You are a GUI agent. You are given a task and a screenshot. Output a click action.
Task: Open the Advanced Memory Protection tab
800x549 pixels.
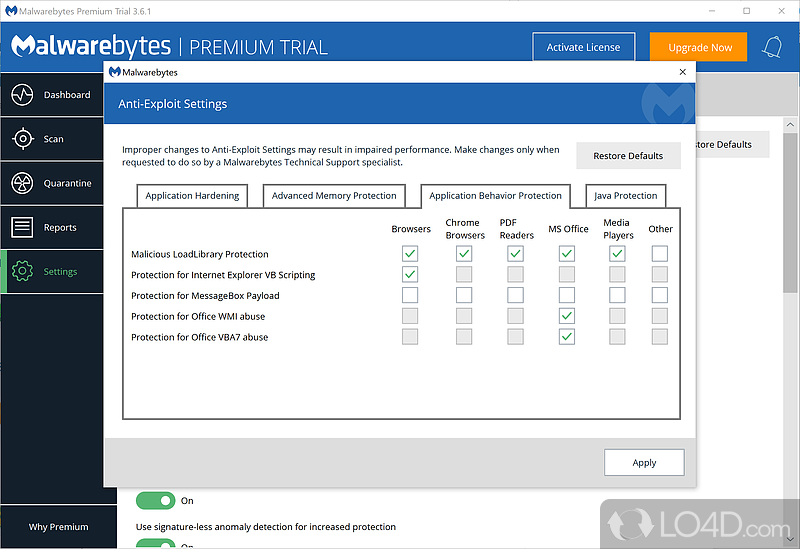pos(334,196)
